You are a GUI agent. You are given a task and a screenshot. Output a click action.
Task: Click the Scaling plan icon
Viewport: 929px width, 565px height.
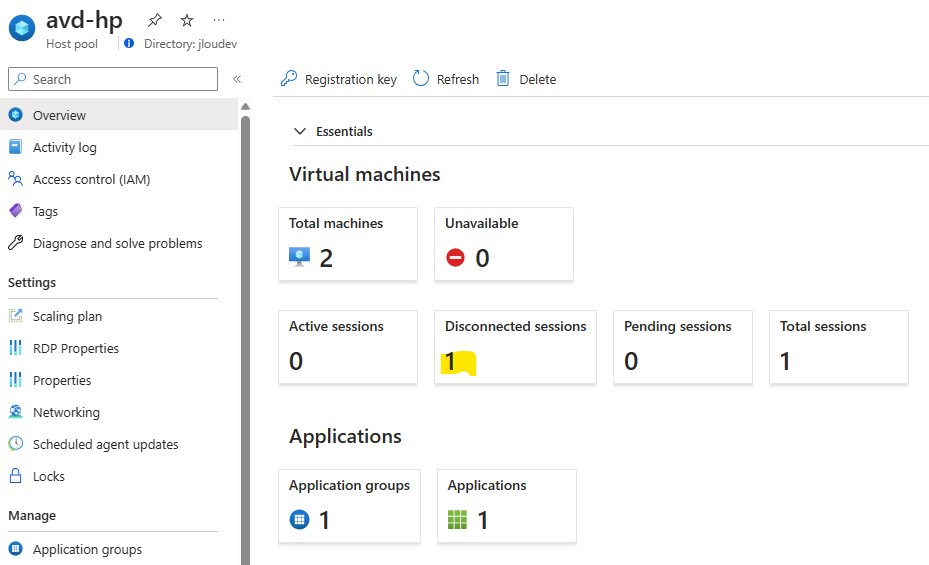coord(15,316)
